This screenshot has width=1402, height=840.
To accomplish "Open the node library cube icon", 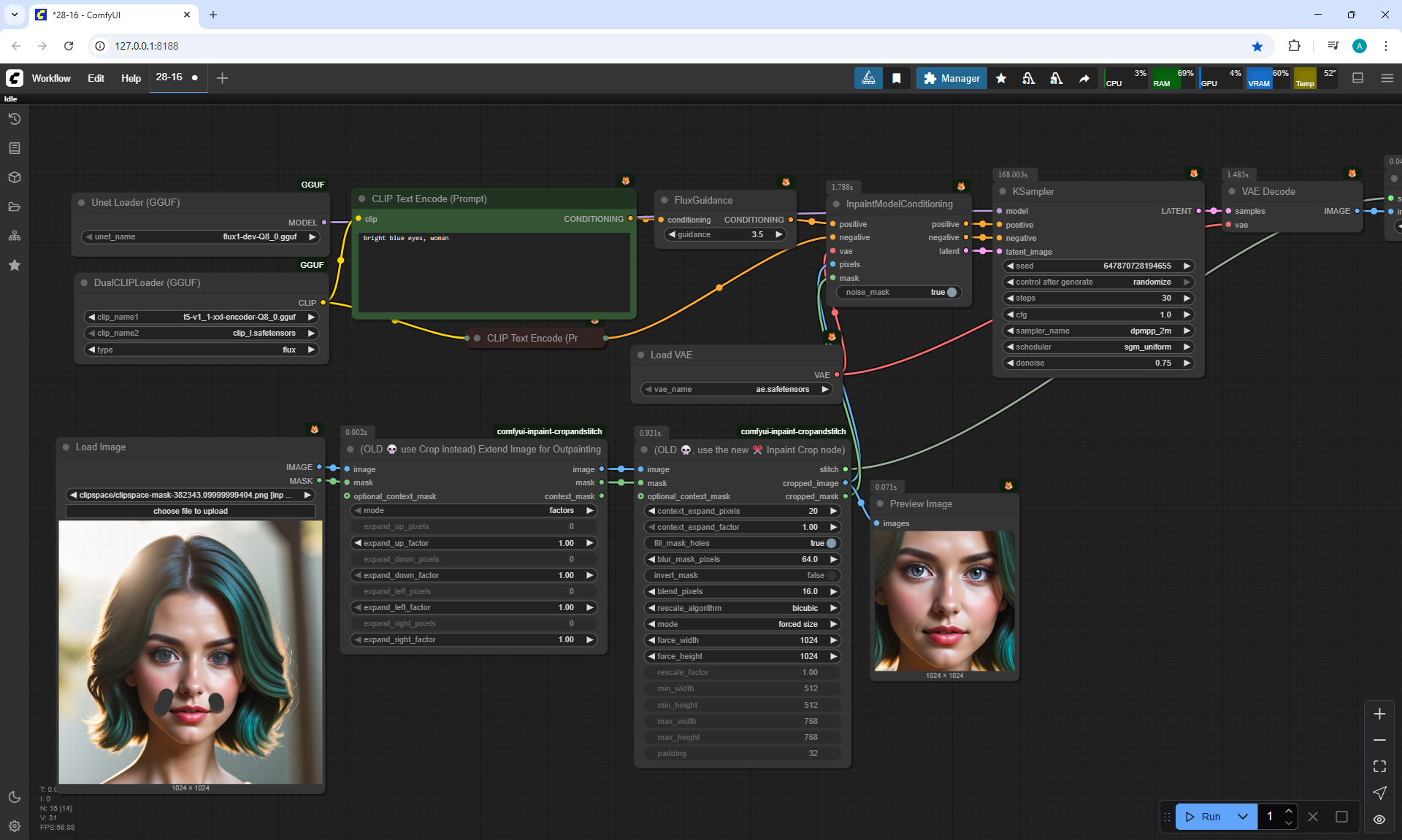I will [15, 177].
